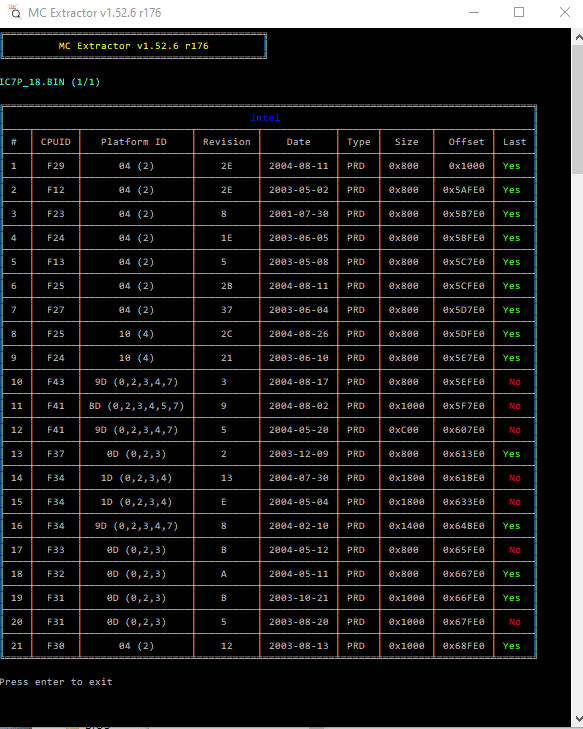This screenshot has height=729, width=583.
Task: Click the yellow MC Extractor v1.52.6 r176 banner
Action: [133, 46]
